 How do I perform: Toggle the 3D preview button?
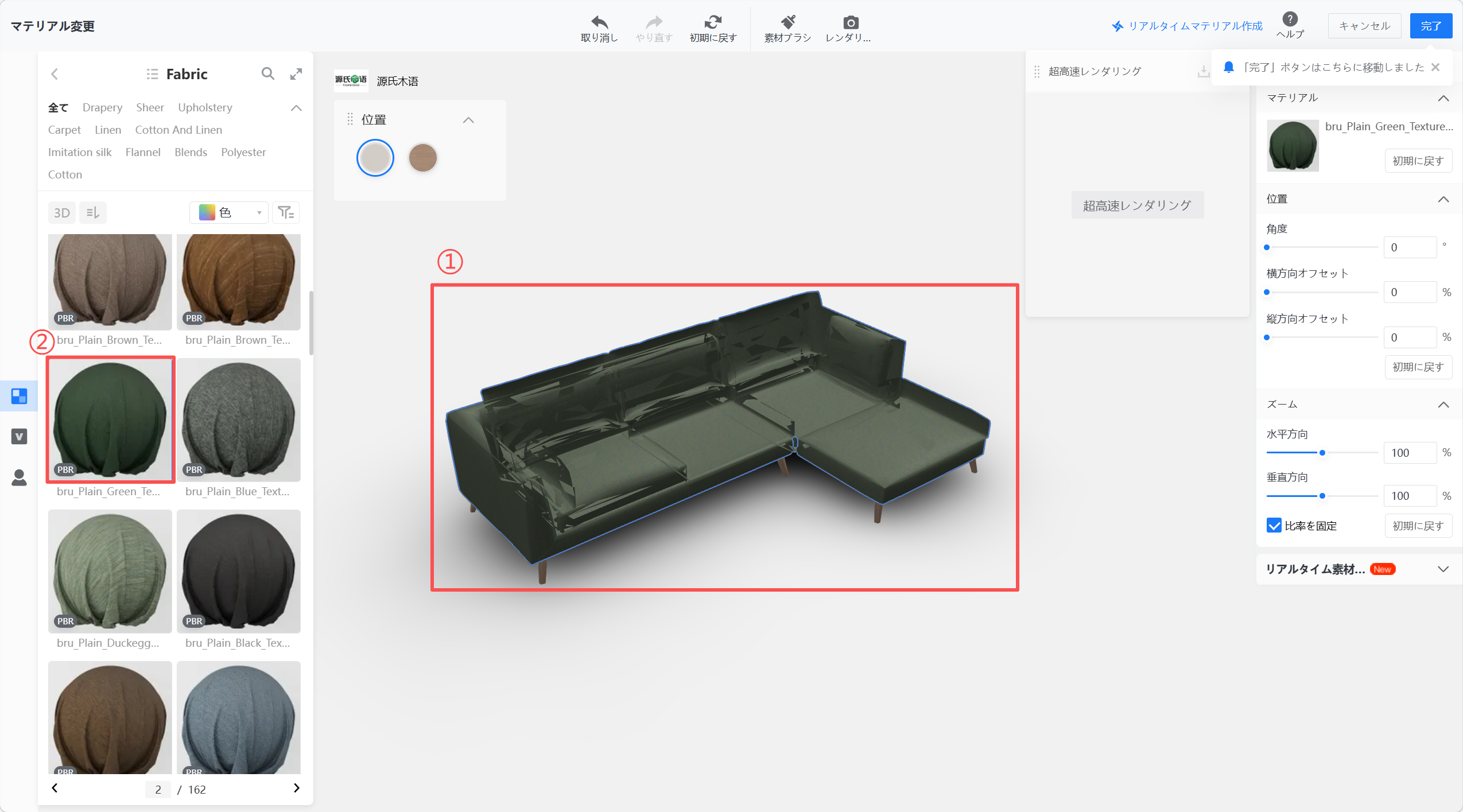[x=61, y=213]
